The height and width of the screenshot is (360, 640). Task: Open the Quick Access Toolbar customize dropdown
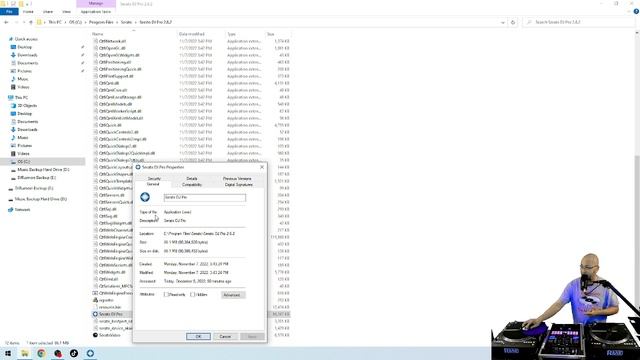click(x=28, y=4)
